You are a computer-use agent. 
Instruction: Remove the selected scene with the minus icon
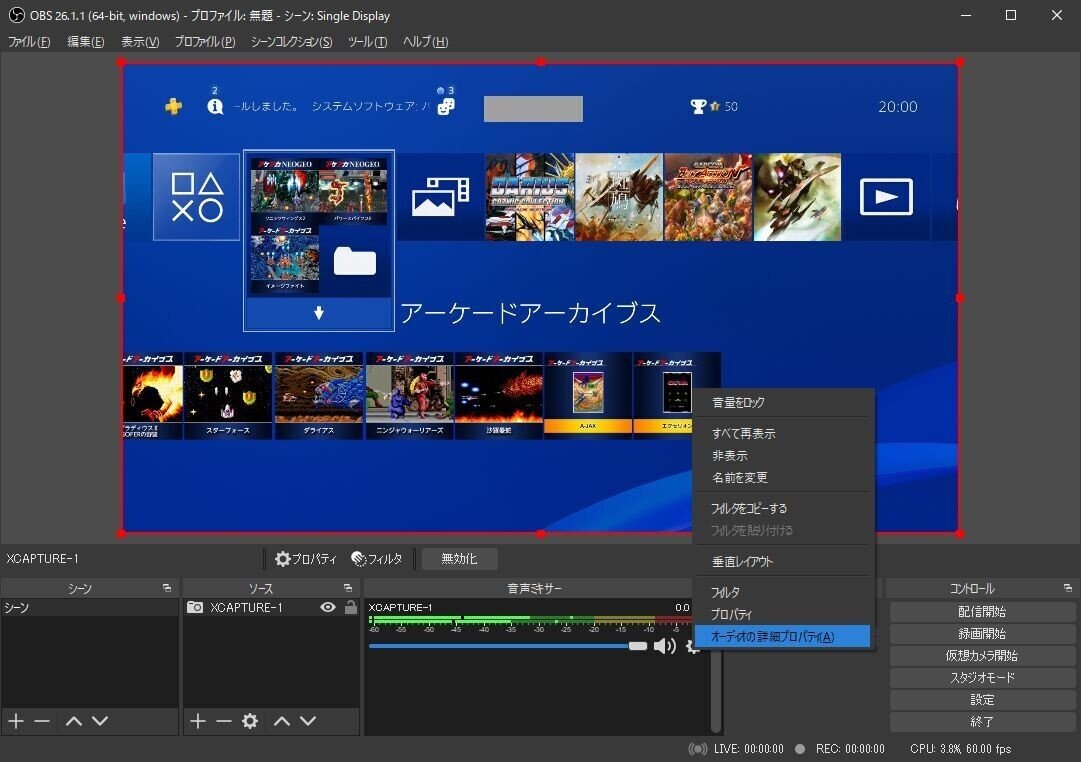(x=41, y=720)
